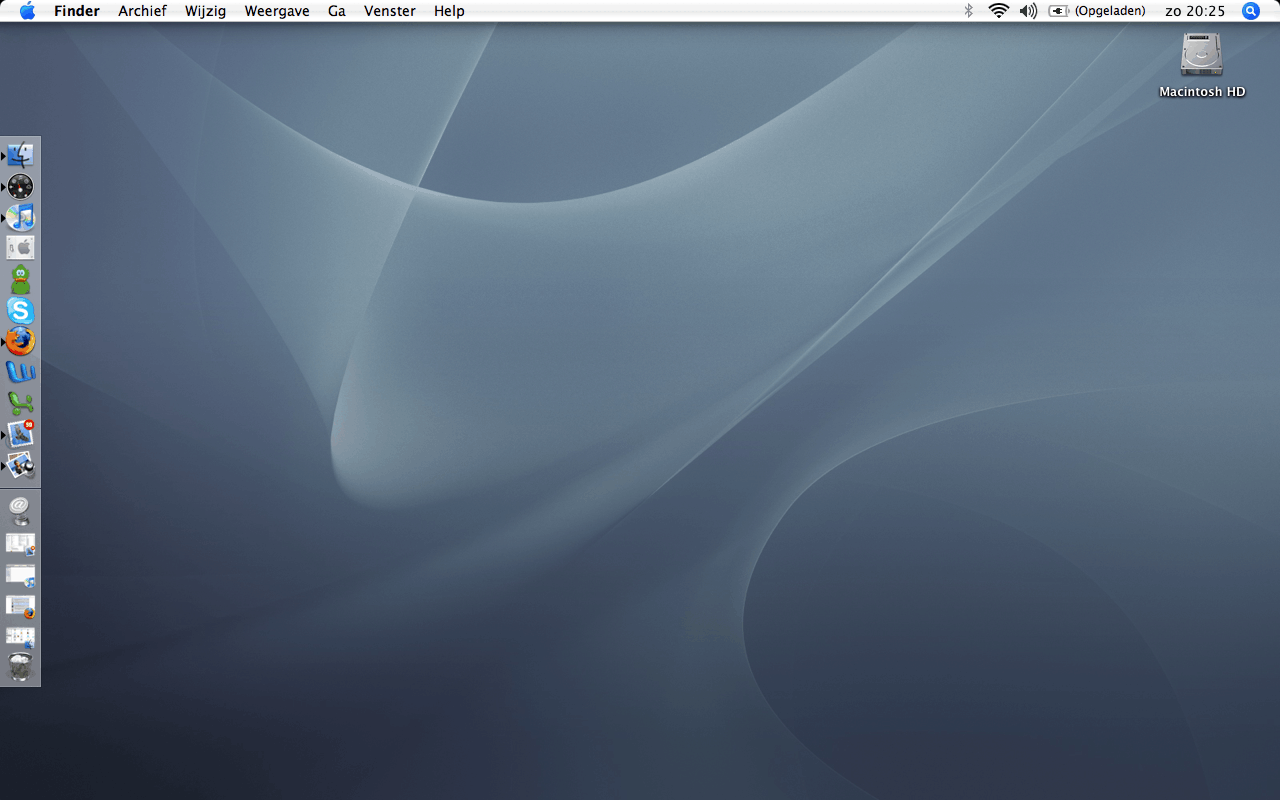Restore minimized window just below the @ shortcut

[x=21, y=543]
